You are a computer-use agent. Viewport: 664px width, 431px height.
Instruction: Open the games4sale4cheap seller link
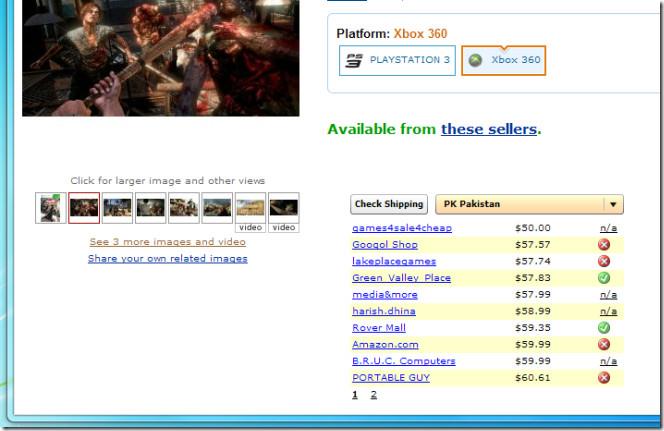401,228
